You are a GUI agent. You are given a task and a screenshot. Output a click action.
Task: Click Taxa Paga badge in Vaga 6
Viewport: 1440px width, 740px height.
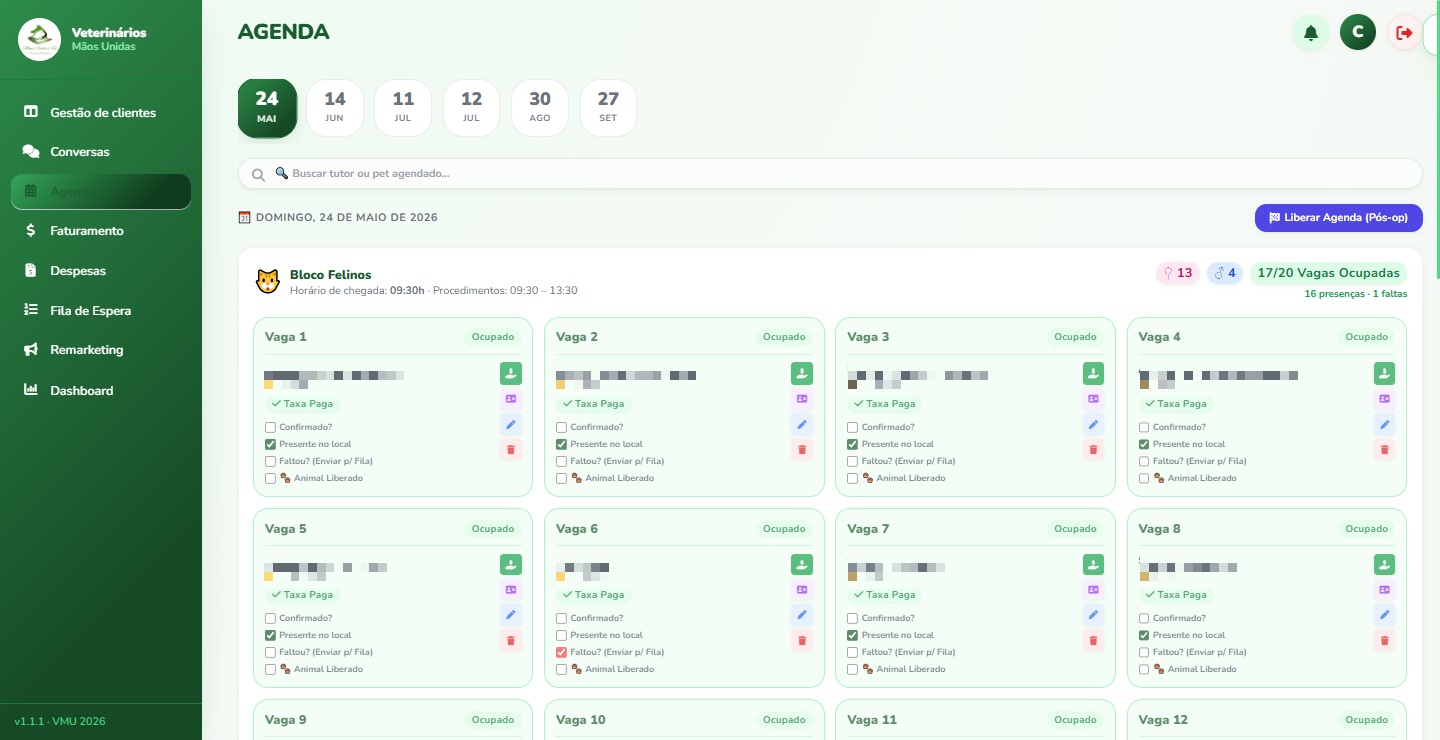[x=593, y=595]
